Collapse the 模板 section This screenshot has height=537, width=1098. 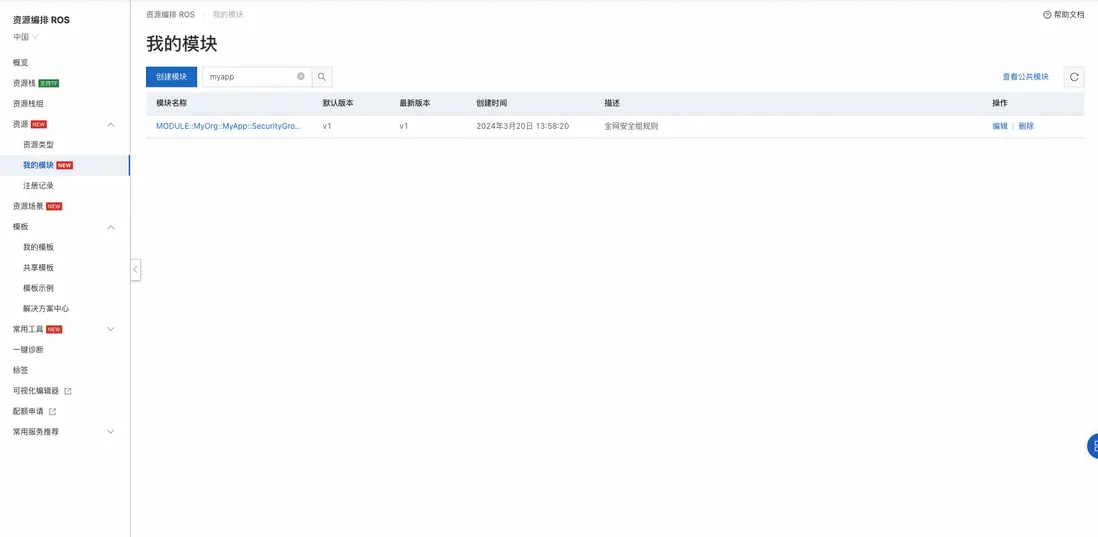pos(111,227)
